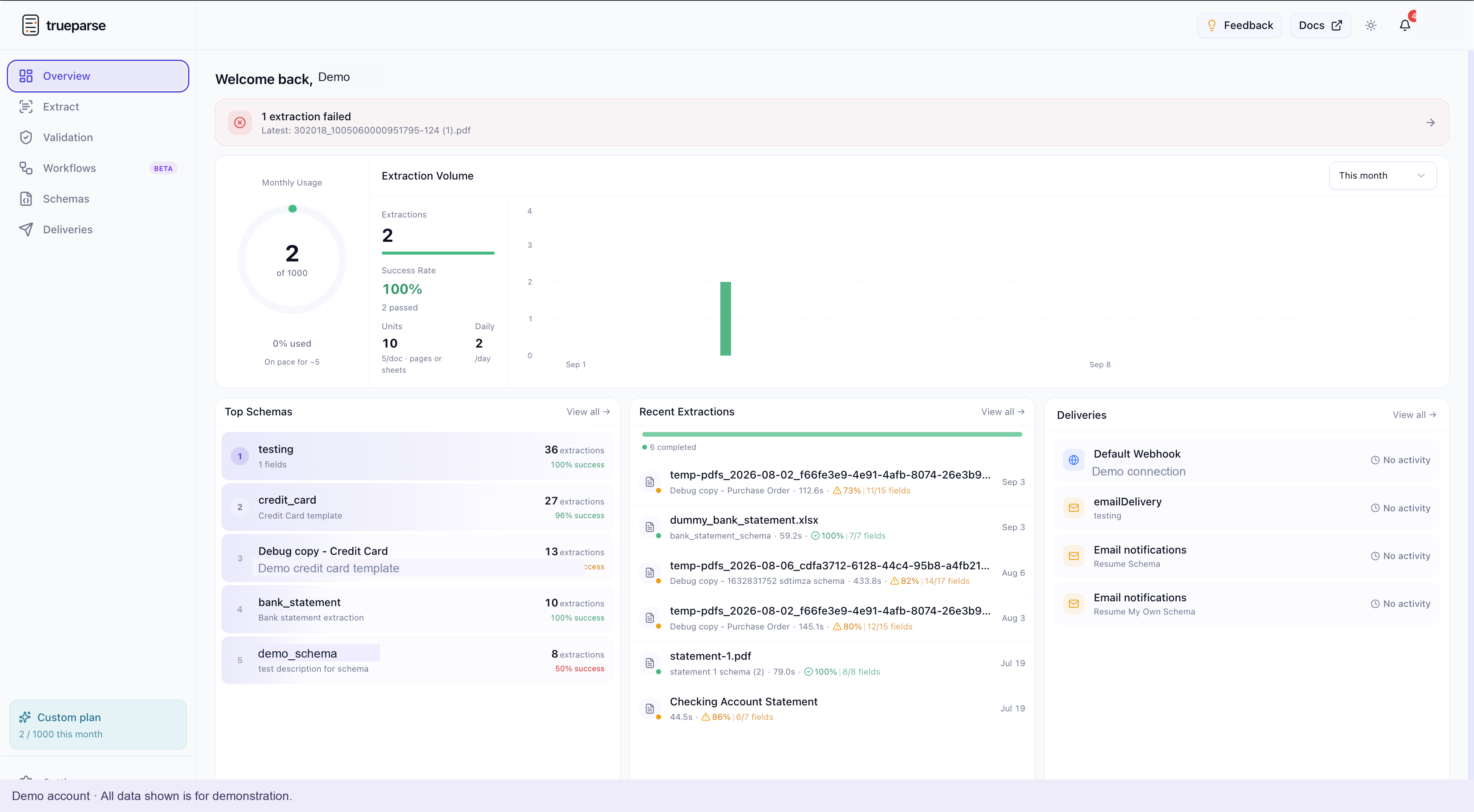Click the BETA badge beside Workflows

point(163,168)
